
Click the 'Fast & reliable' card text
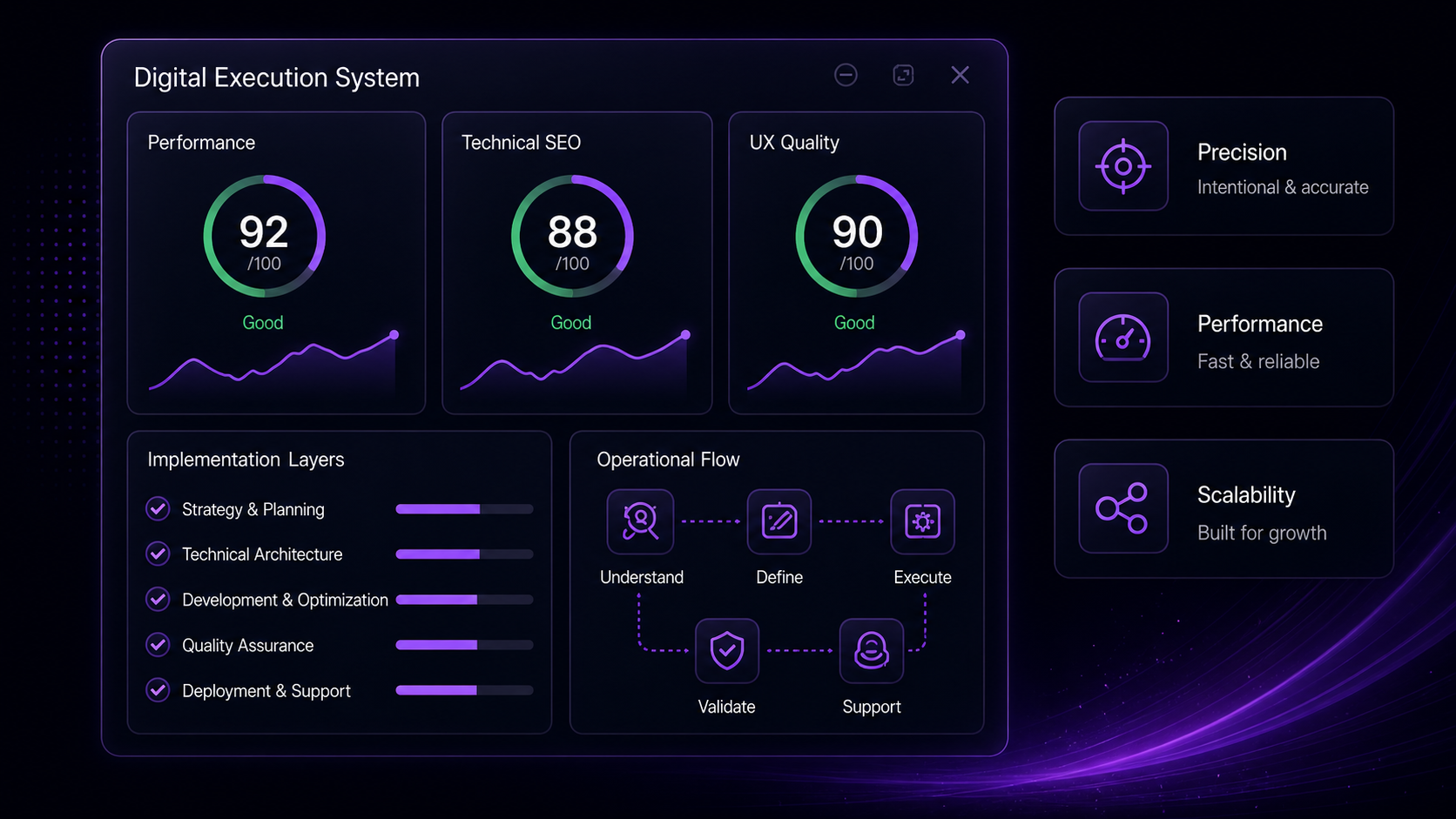pos(1258,361)
